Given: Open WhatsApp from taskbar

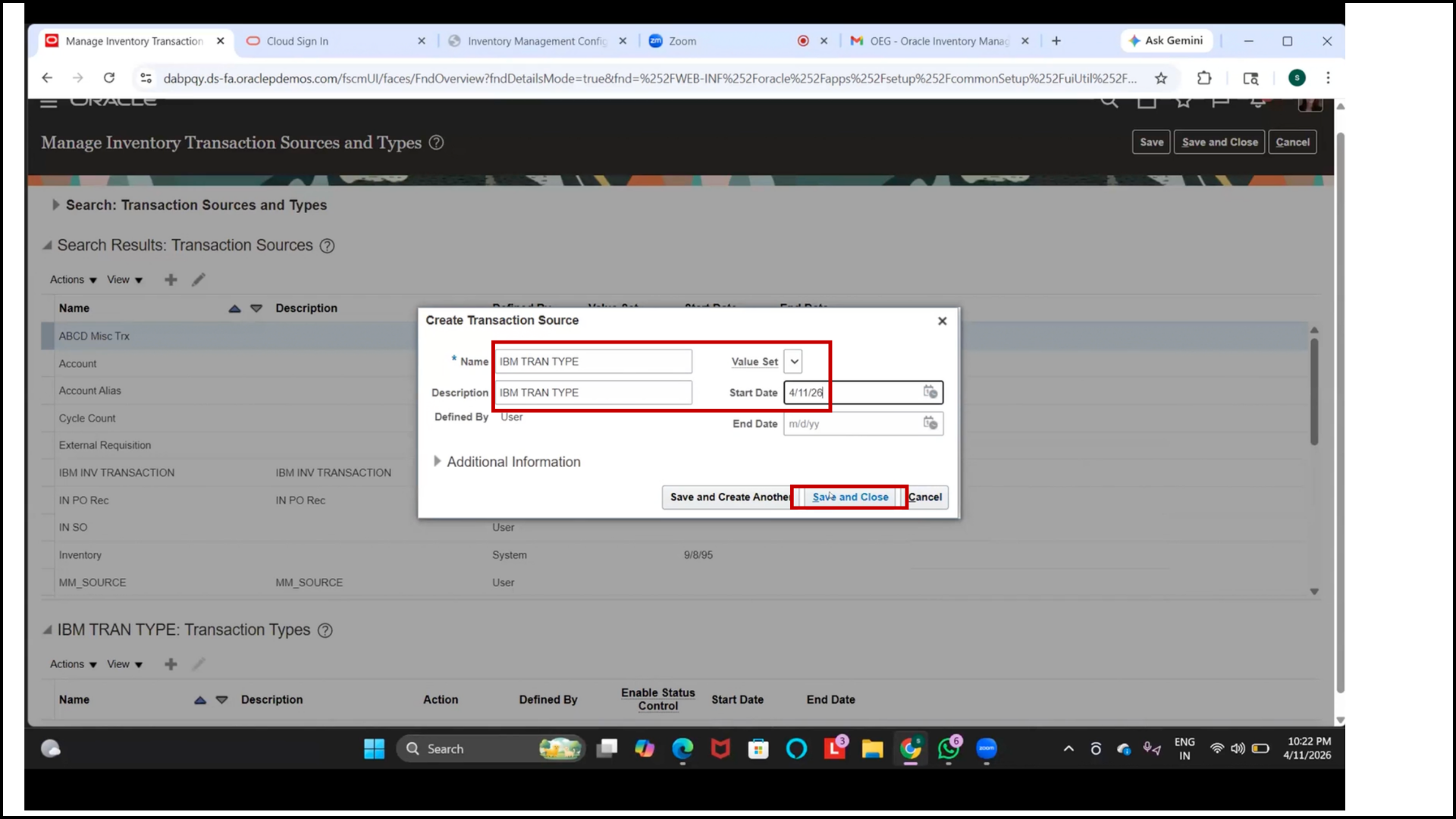Looking at the screenshot, I should 948,749.
